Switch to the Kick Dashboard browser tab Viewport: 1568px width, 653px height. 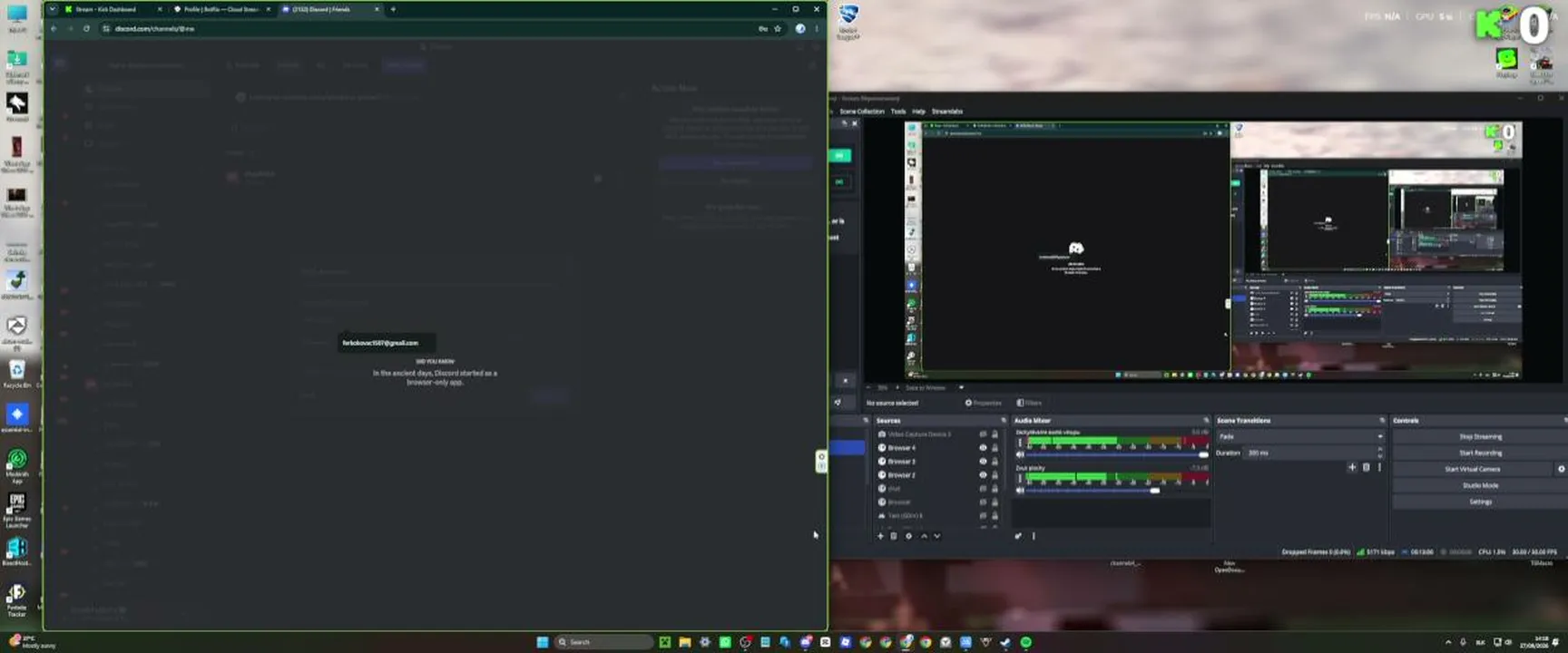point(112,9)
